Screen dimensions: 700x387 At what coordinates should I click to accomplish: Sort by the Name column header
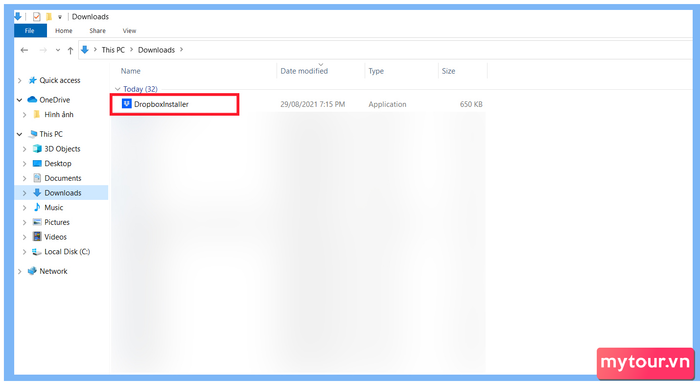pyautogui.click(x=130, y=71)
